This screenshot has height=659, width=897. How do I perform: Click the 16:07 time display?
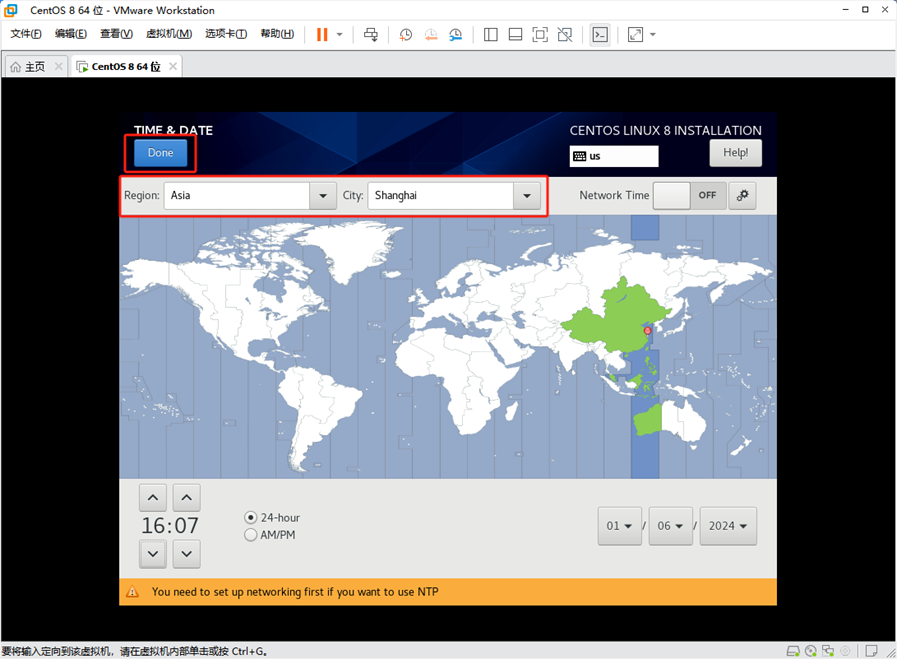(170, 526)
